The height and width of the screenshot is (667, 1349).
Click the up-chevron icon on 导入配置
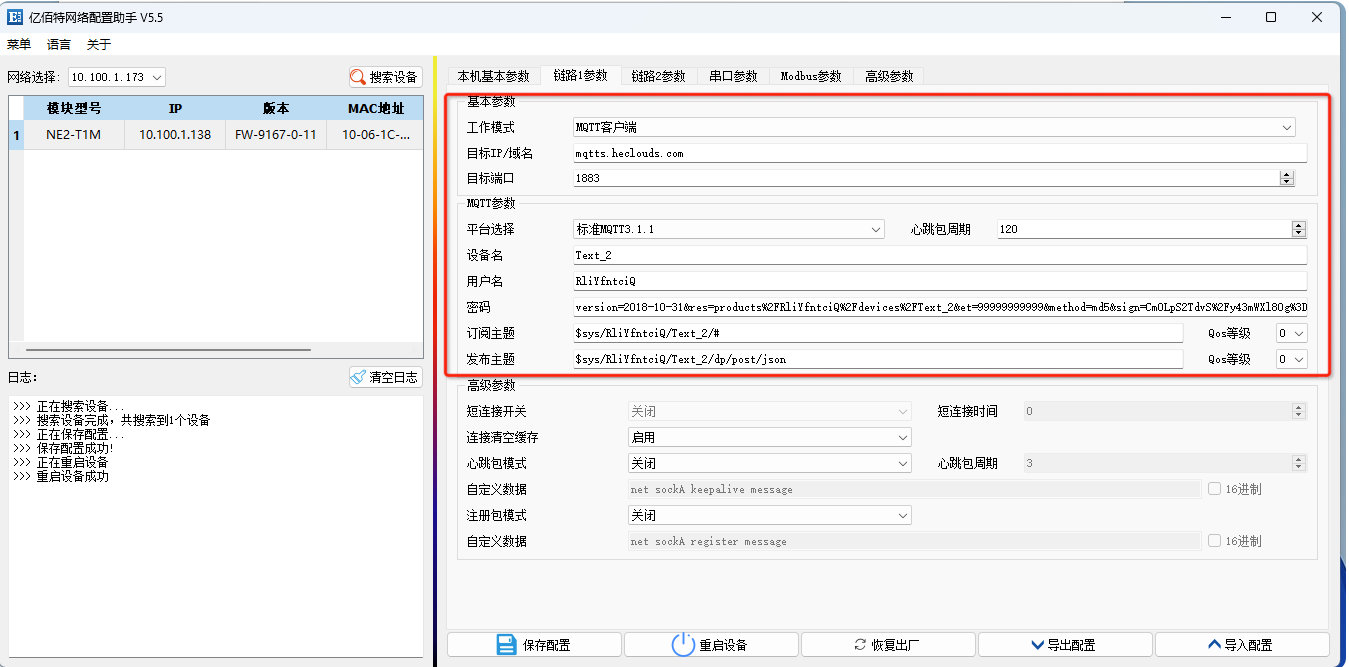[x=1213, y=644]
